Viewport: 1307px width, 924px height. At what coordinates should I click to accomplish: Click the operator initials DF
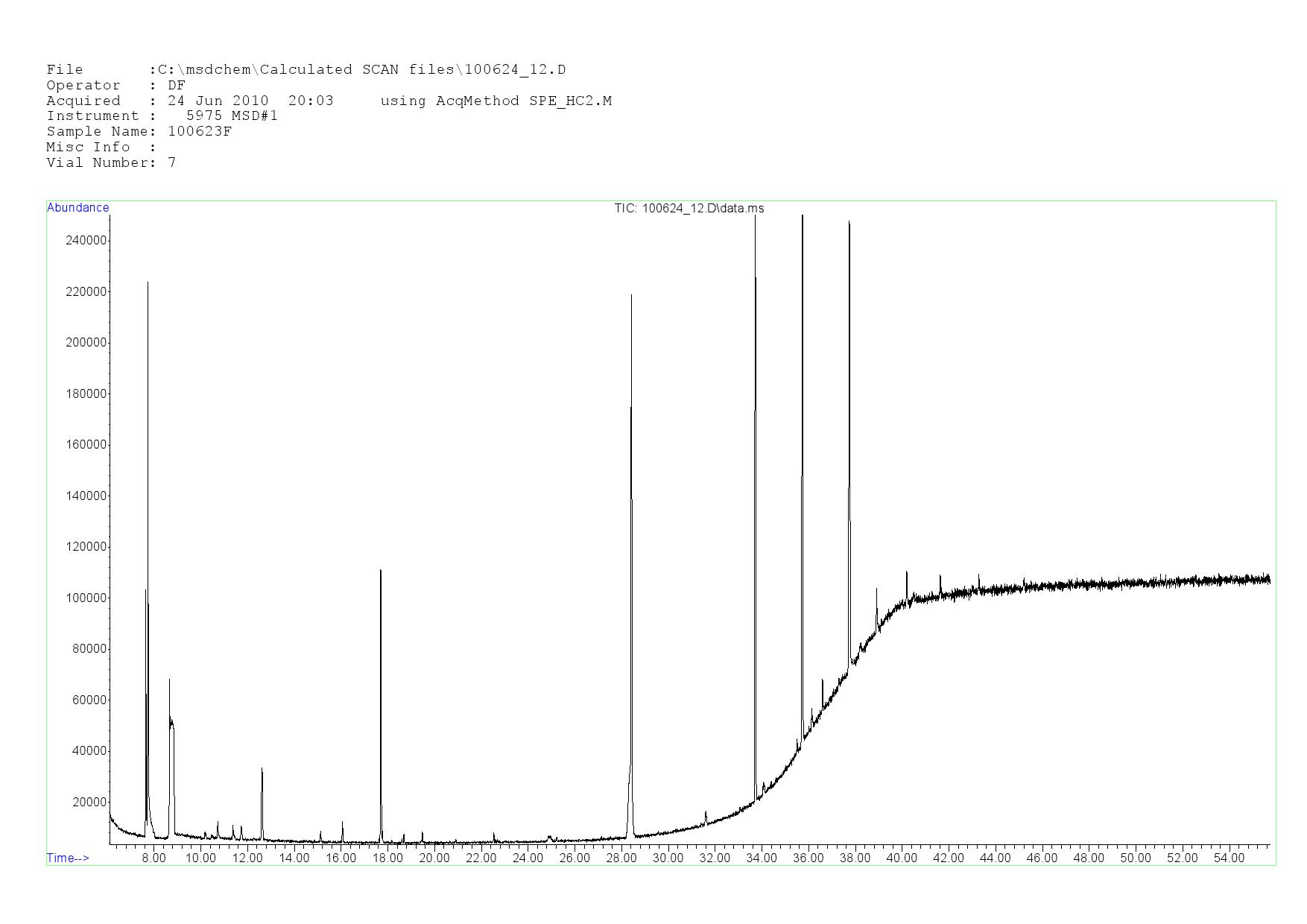pos(177,86)
